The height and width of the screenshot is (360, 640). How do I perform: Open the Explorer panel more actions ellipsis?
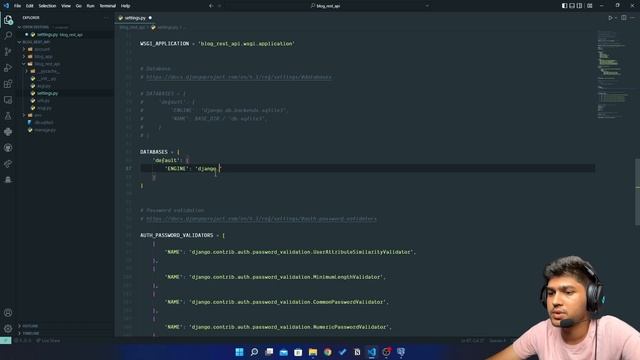pyautogui.click(x=107, y=18)
